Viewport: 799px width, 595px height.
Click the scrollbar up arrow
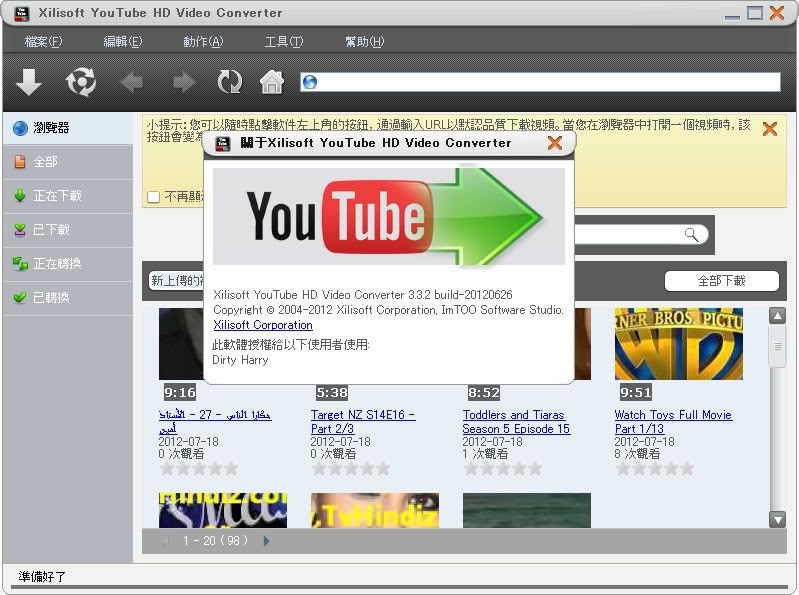(x=777, y=316)
